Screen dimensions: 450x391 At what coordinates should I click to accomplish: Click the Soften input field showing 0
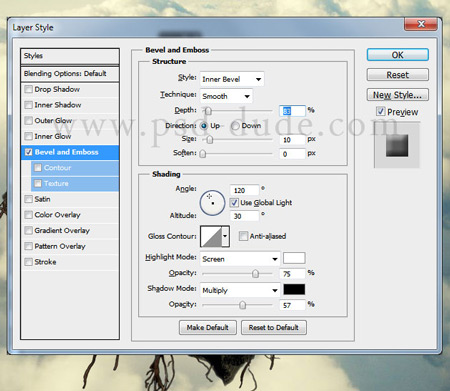(292, 154)
